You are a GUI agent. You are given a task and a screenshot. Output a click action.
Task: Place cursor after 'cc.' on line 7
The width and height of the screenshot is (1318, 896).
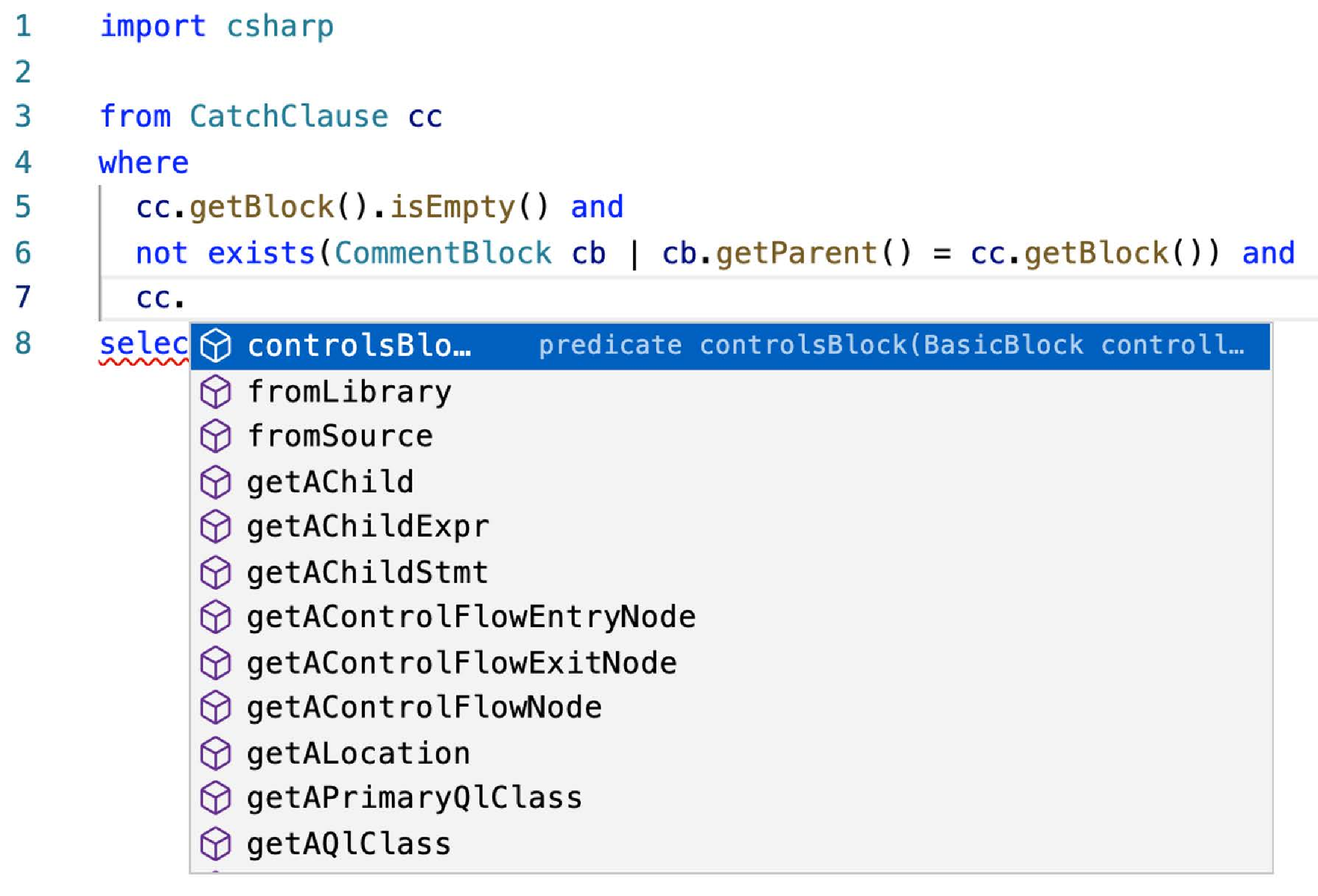coord(187,298)
